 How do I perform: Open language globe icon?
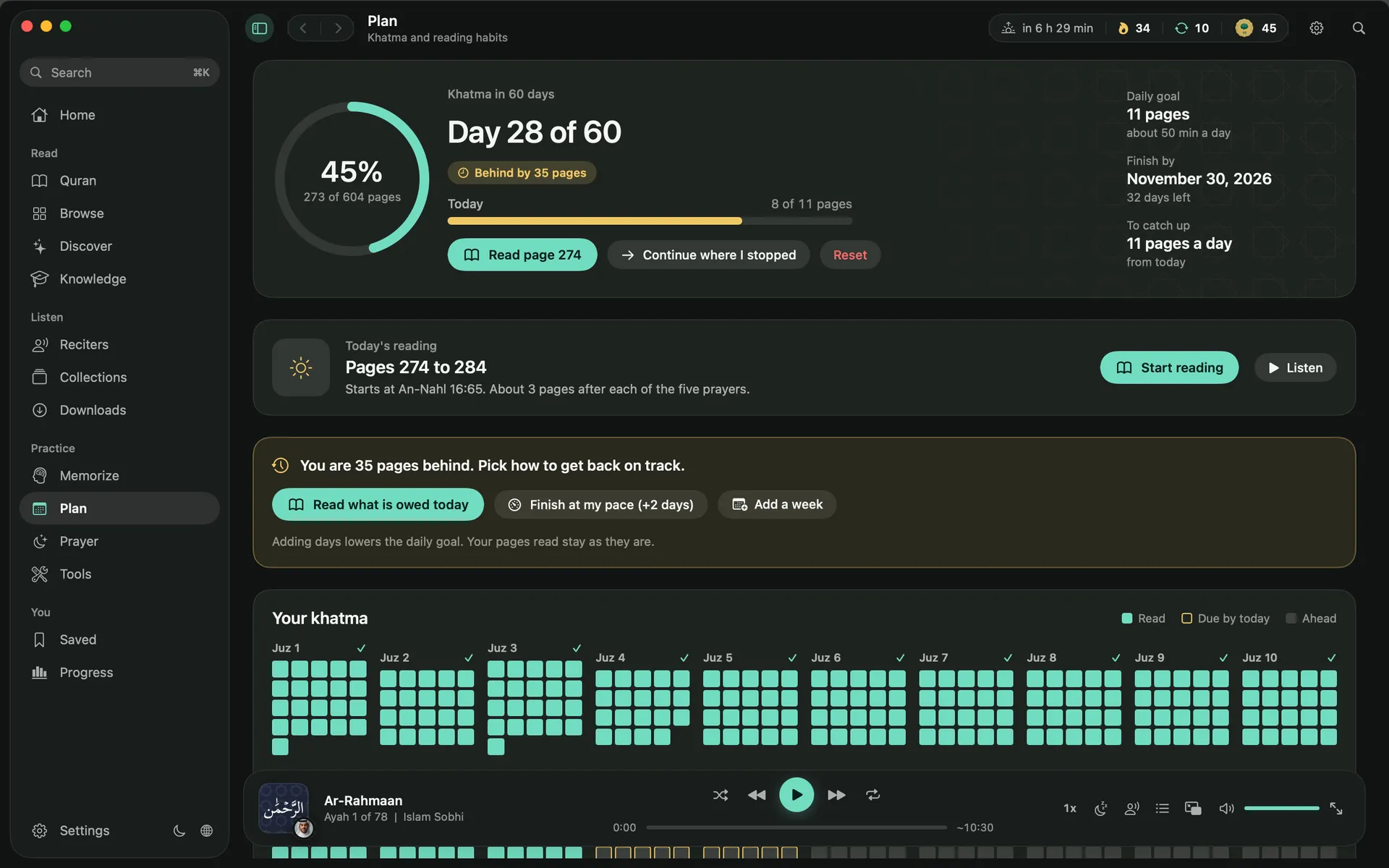click(x=207, y=831)
